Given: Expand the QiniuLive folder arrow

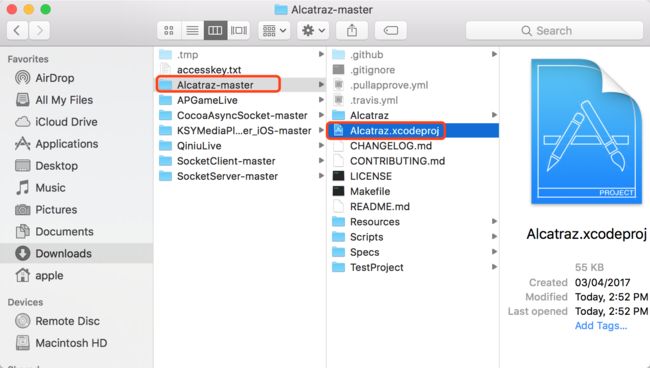Looking at the screenshot, I should click(321, 145).
